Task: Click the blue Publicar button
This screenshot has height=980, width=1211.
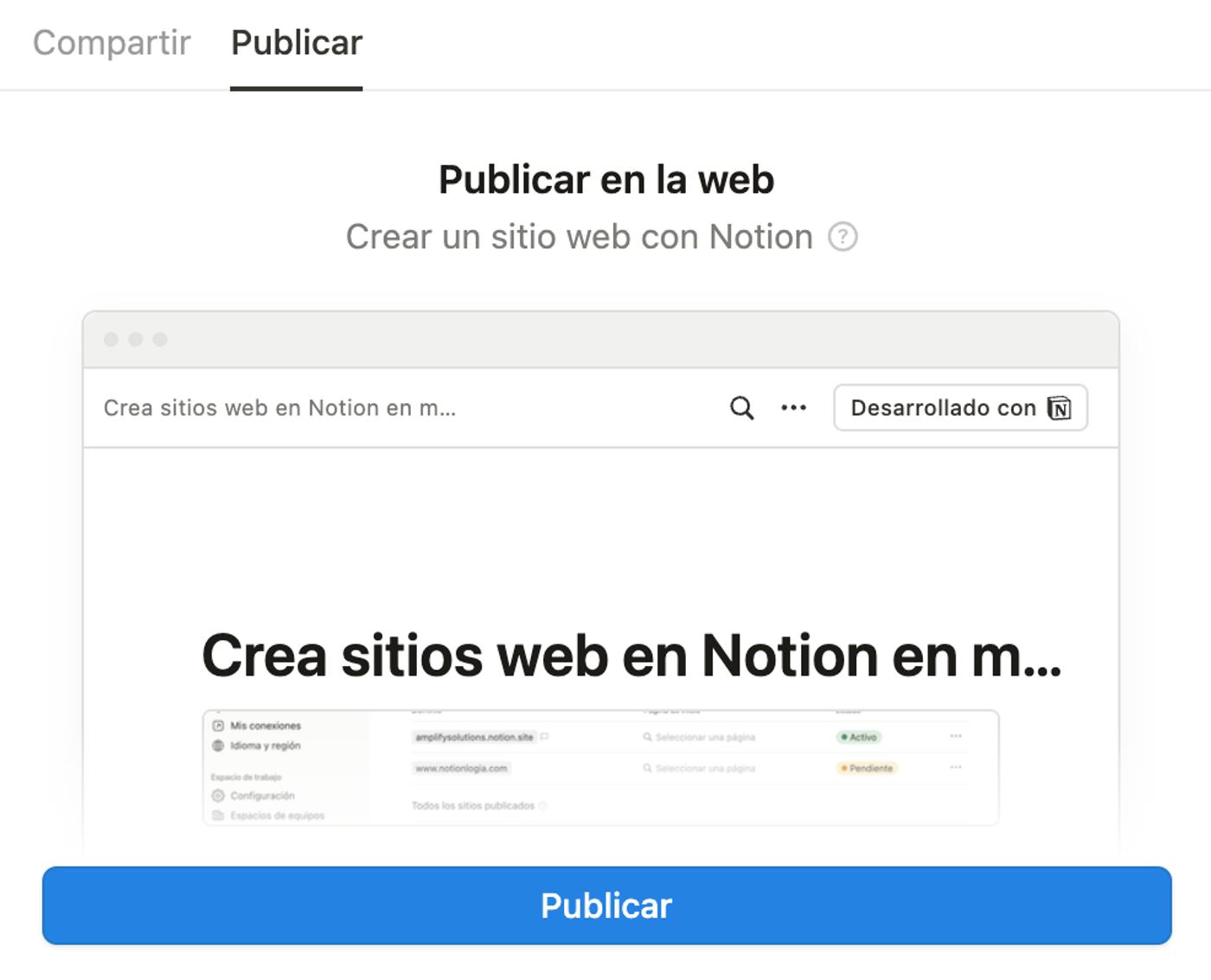Action: pyautogui.click(x=606, y=906)
